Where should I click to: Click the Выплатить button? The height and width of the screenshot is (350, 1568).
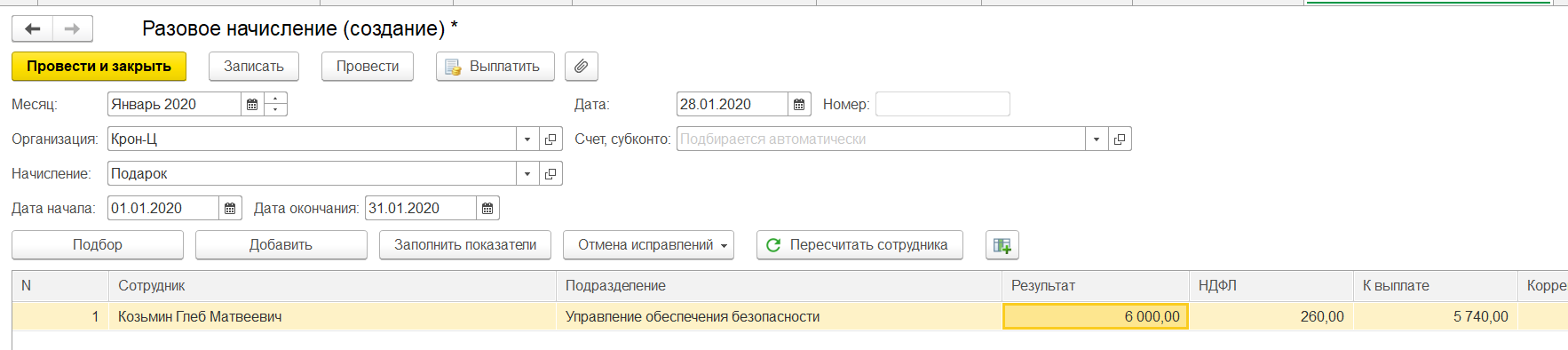coord(495,67)
